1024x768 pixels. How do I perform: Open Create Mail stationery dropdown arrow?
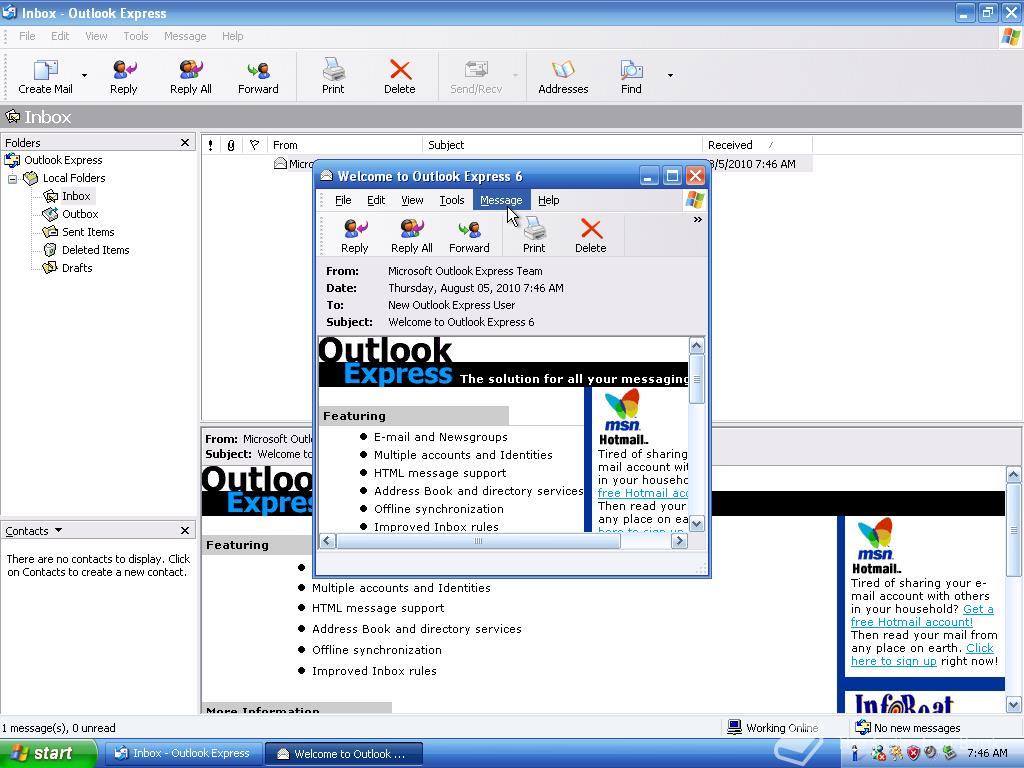[84, 76]
